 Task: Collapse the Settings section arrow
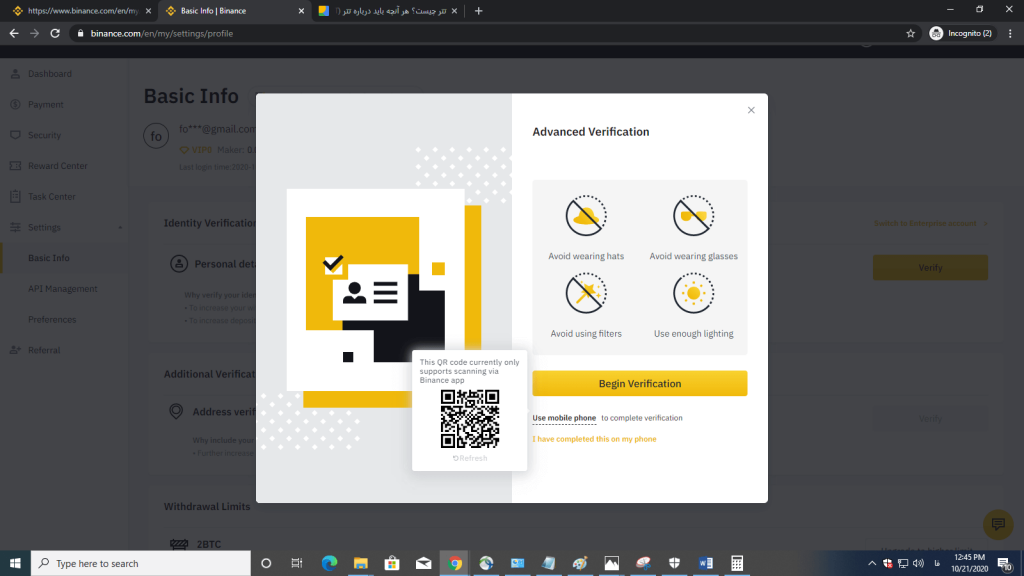pyautogui.click(x=120, y=227)
